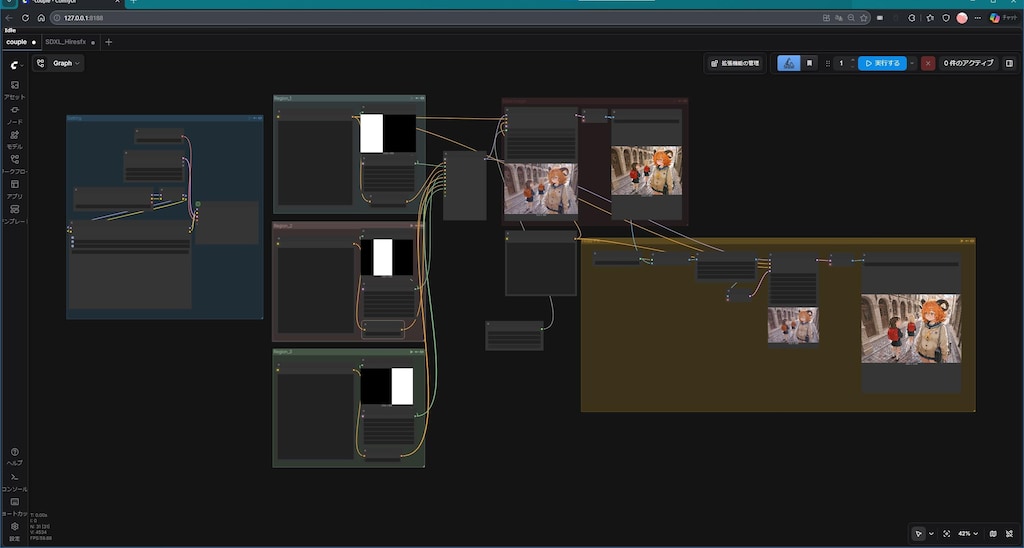The image size is (1024, 548).
Task: Reload the browser page
Action: point(25,18)
